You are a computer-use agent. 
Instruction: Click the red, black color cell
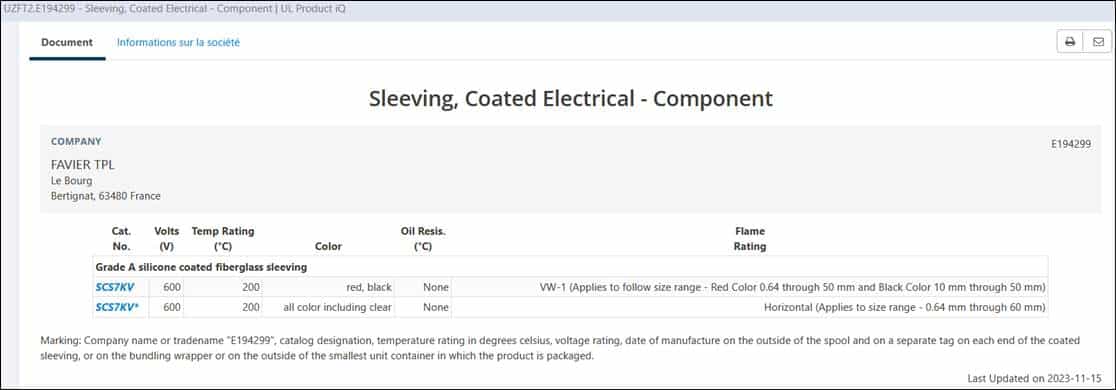point(327,288)
